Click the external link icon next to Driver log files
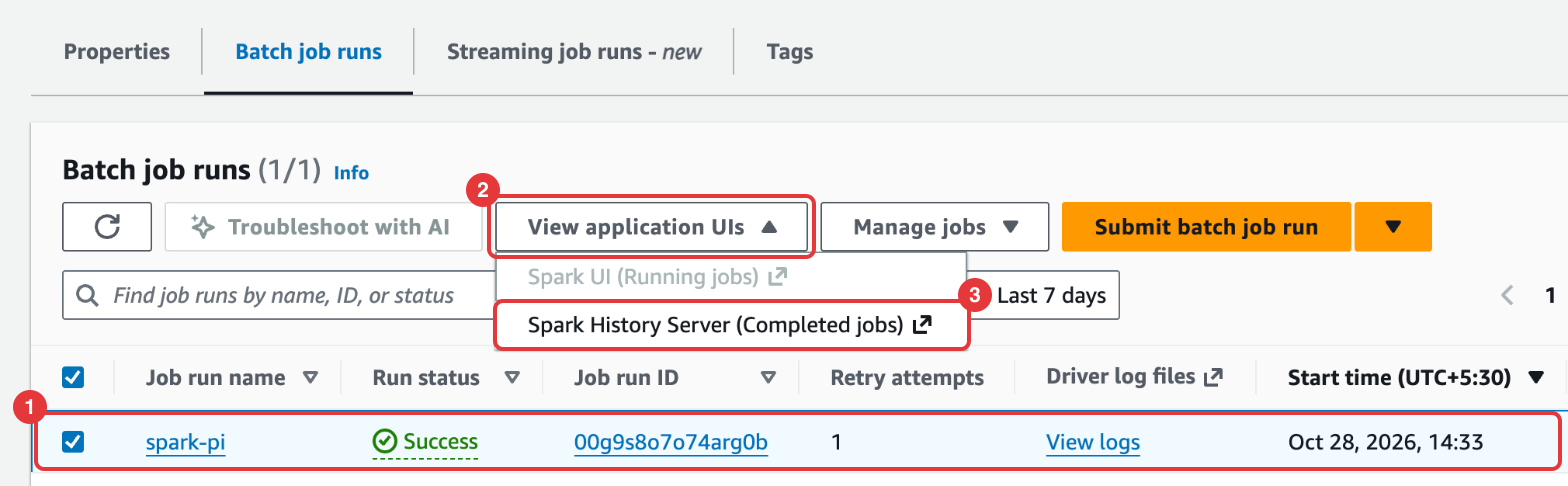The image size is (1568, 486). point(1214,377)
